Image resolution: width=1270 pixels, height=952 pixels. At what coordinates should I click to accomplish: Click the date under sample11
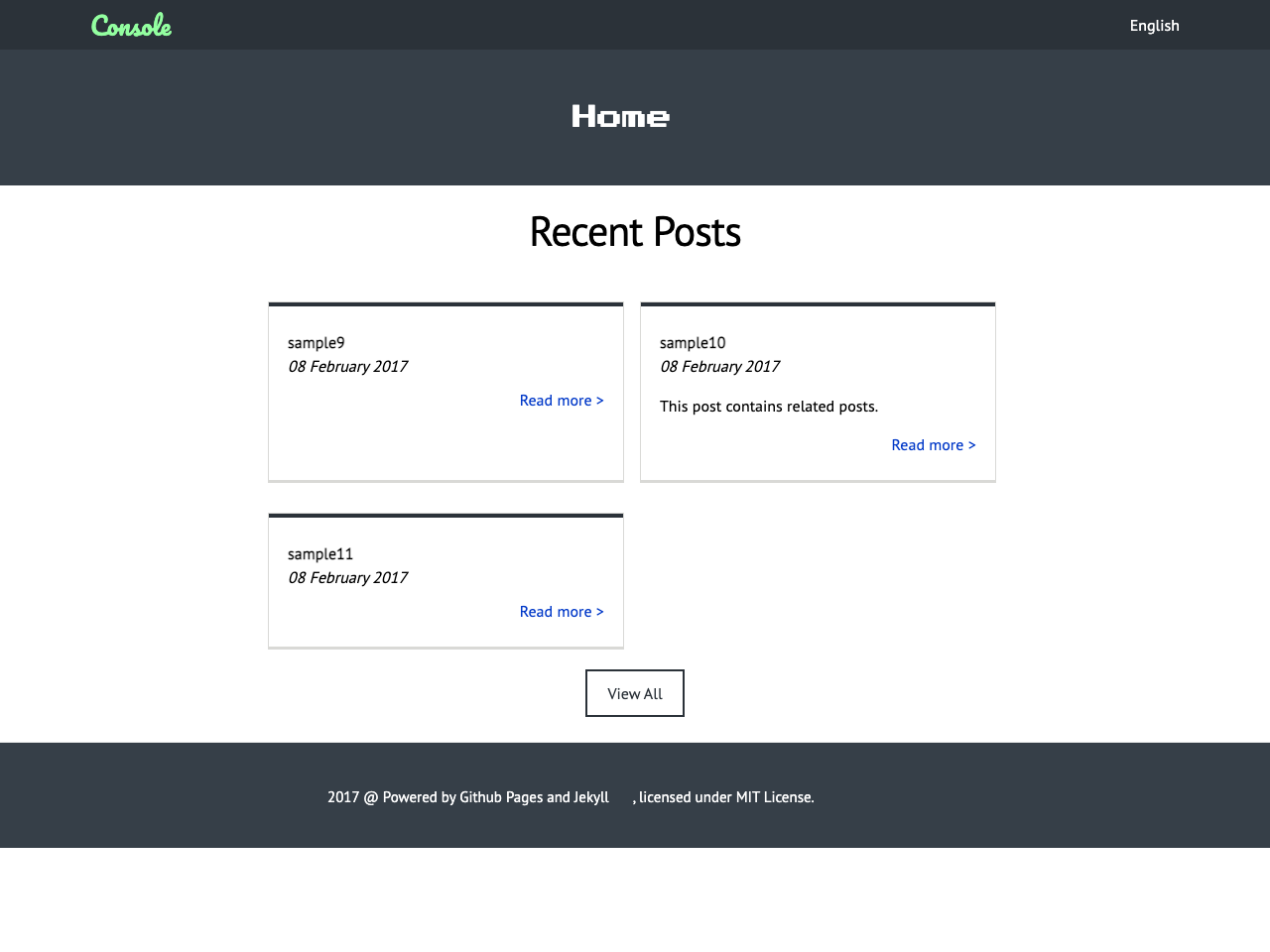347,578
